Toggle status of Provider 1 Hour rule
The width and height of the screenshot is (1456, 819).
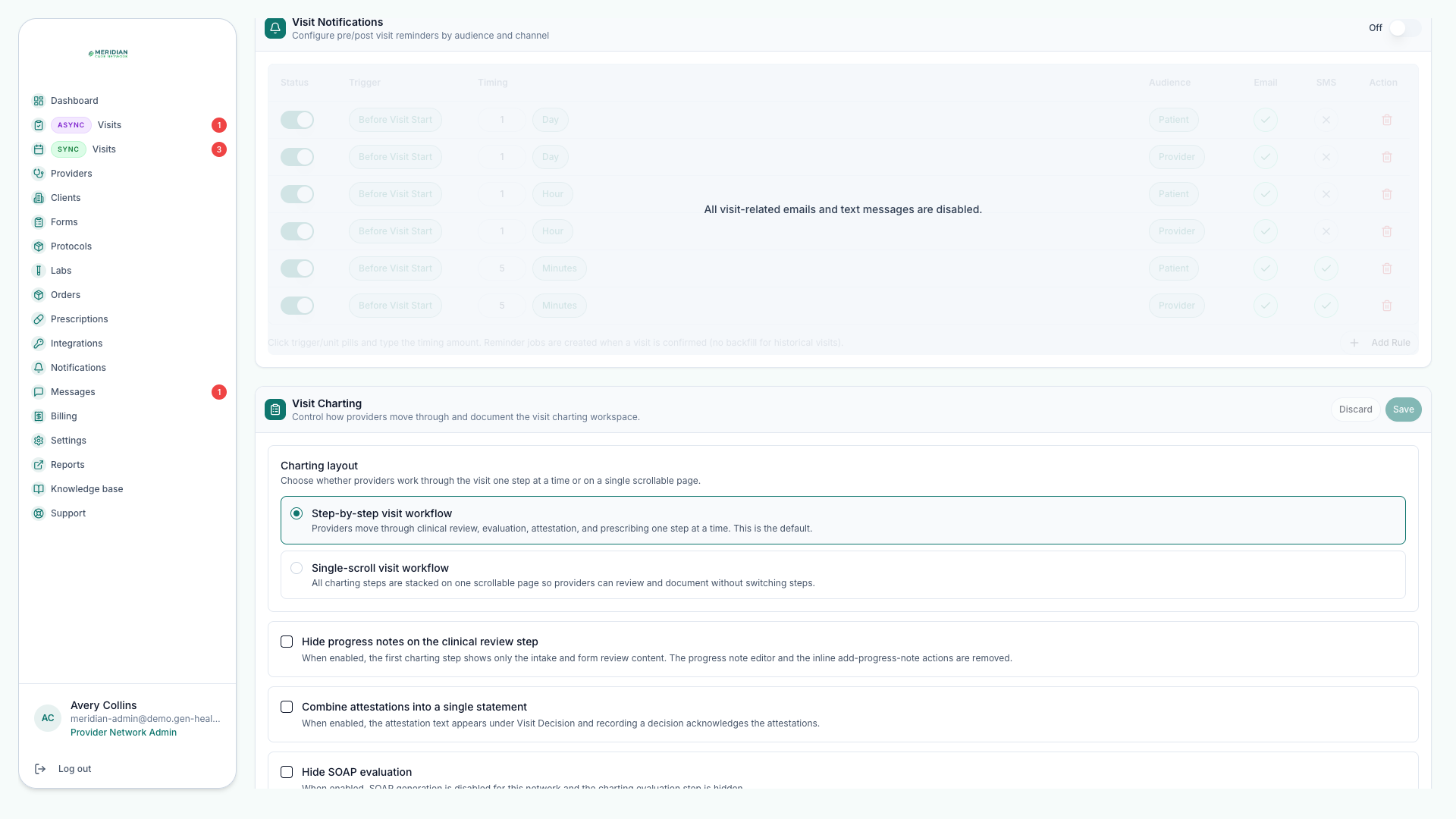coord(297,231)
